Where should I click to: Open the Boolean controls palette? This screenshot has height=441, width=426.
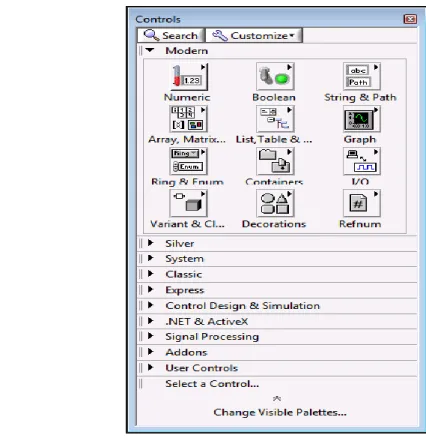coord(275,77)
